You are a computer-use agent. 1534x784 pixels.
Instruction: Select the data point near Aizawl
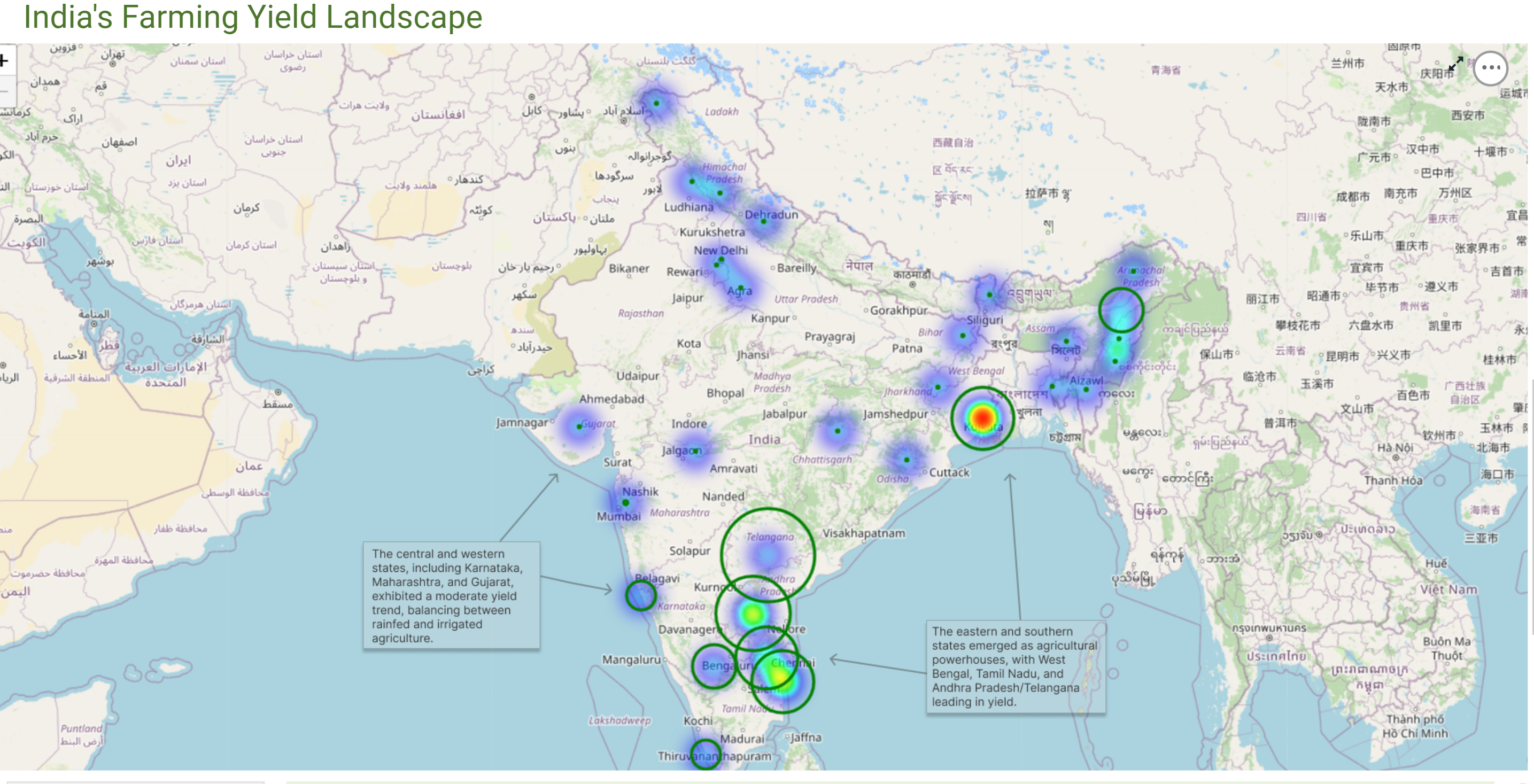point(1086,389)
